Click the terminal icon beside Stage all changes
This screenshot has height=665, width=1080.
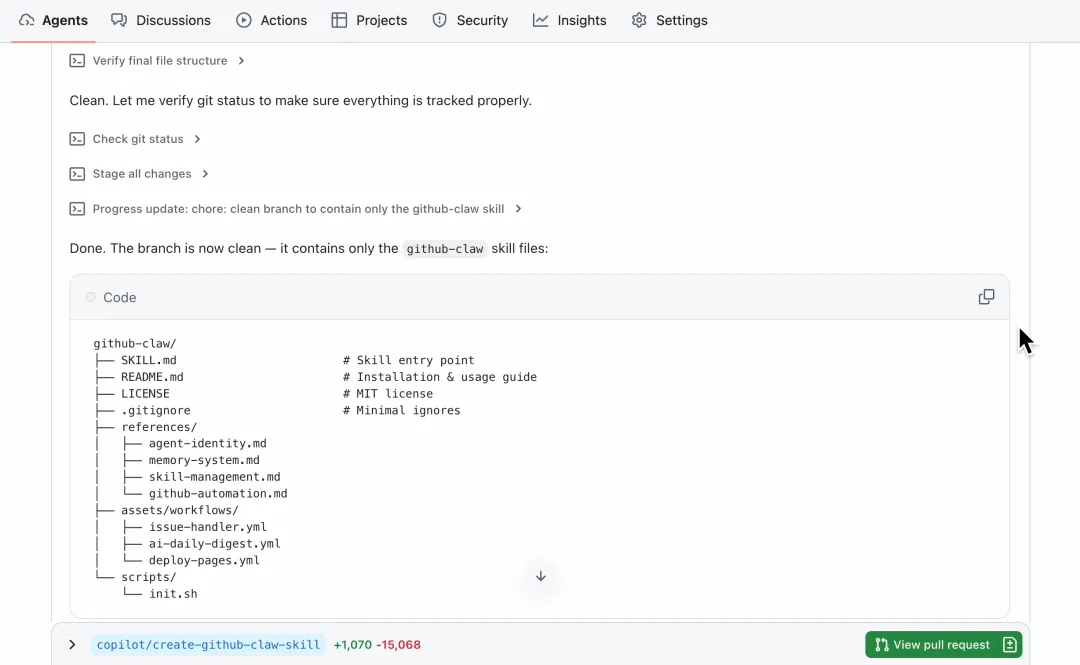[77, 174]
